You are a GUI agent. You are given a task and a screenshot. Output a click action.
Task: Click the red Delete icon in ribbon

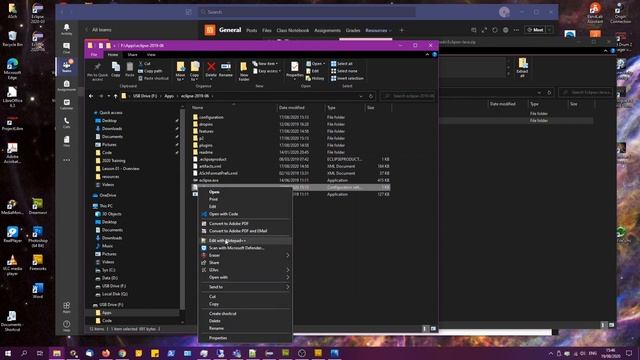click(211, 69)
